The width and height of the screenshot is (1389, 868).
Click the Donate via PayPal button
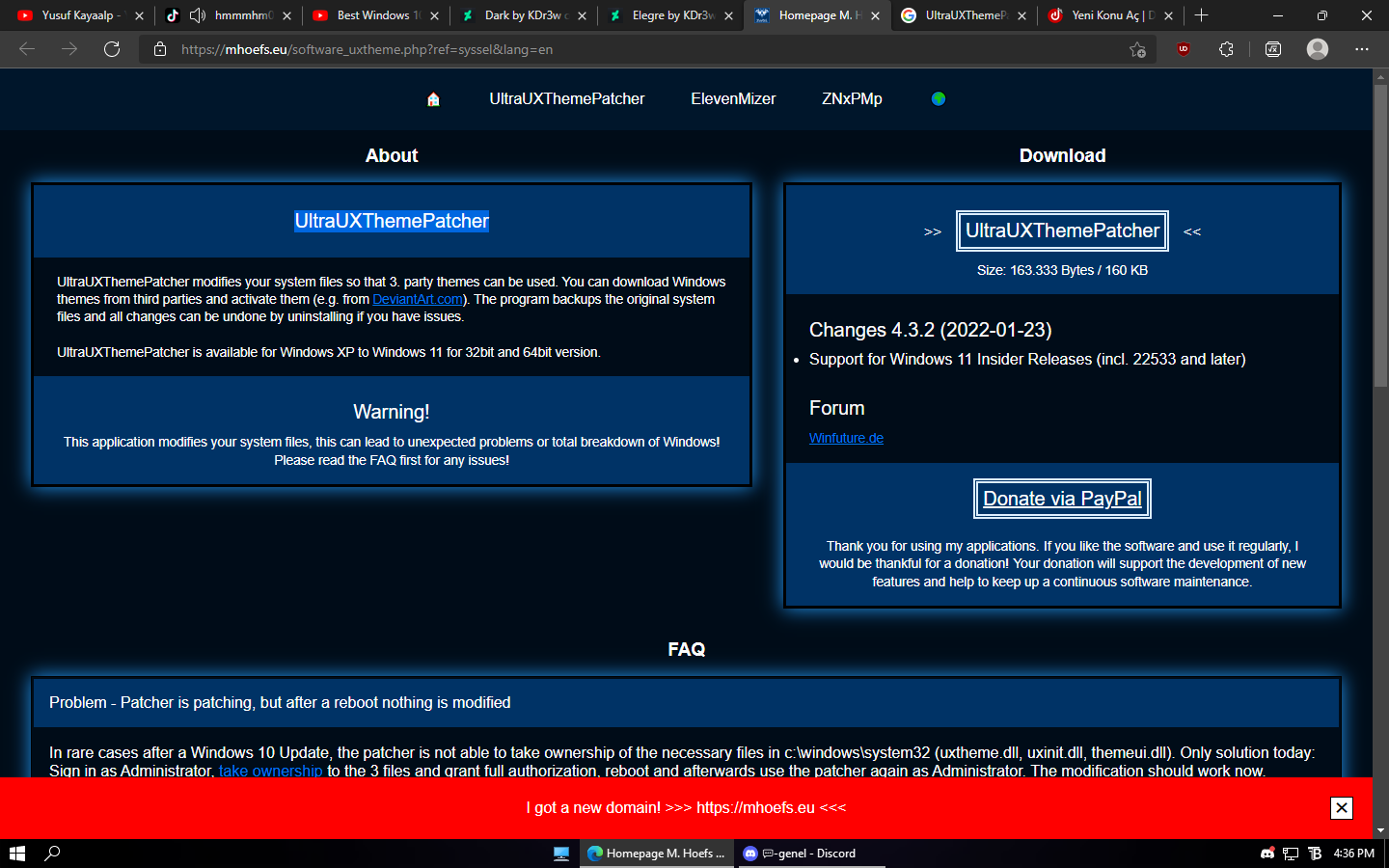(x=1062, y=499)
